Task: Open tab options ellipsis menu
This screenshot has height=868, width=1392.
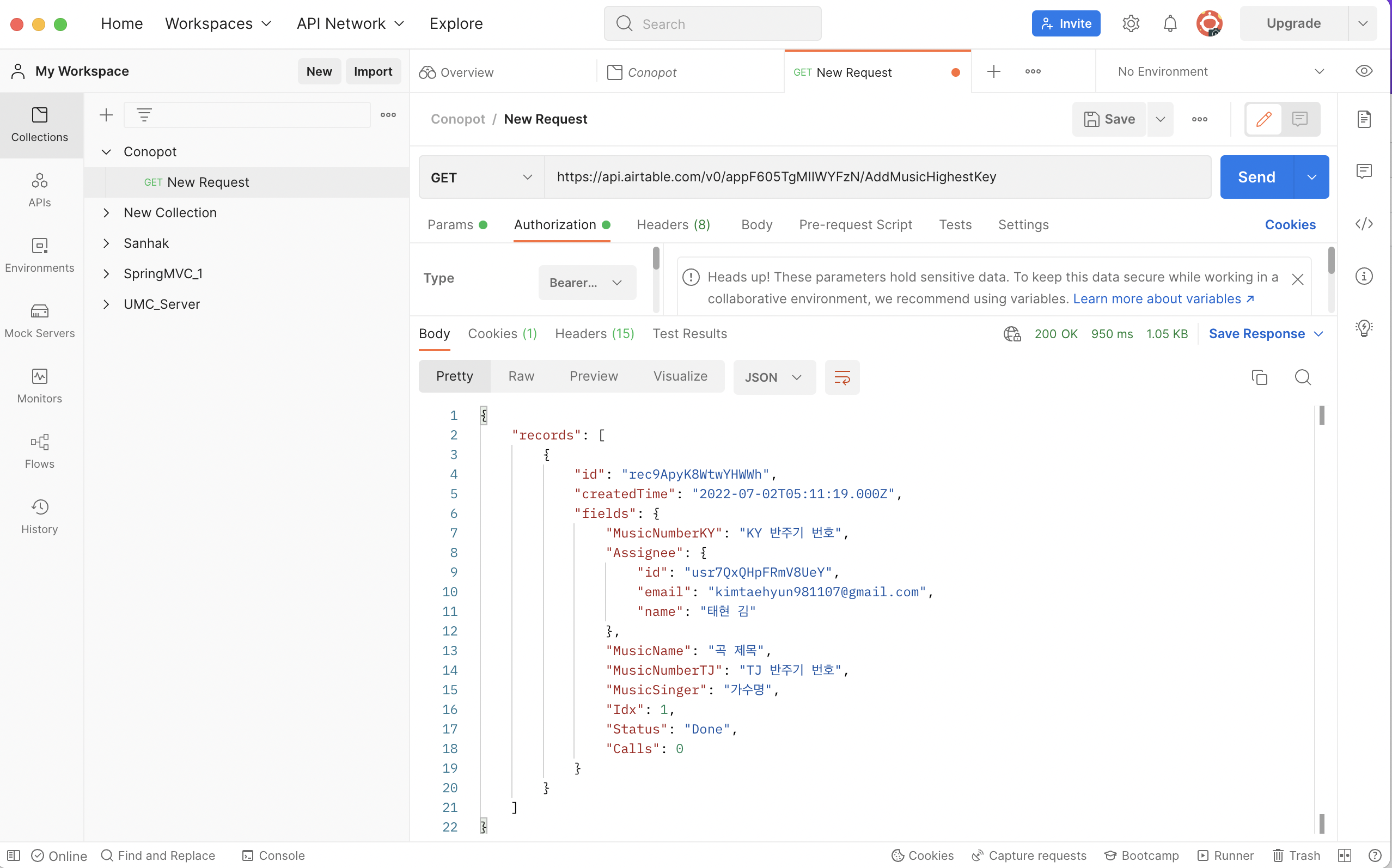Action: coord(1033,71)
